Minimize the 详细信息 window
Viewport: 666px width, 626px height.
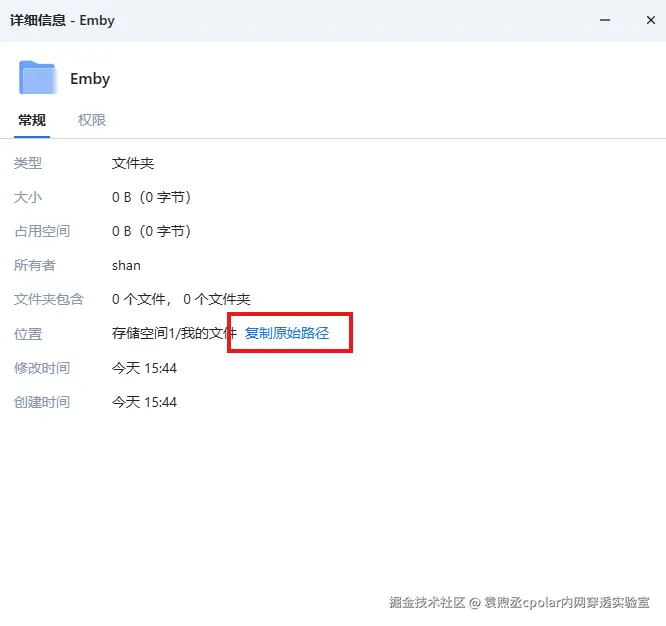(x=605, y=20)
